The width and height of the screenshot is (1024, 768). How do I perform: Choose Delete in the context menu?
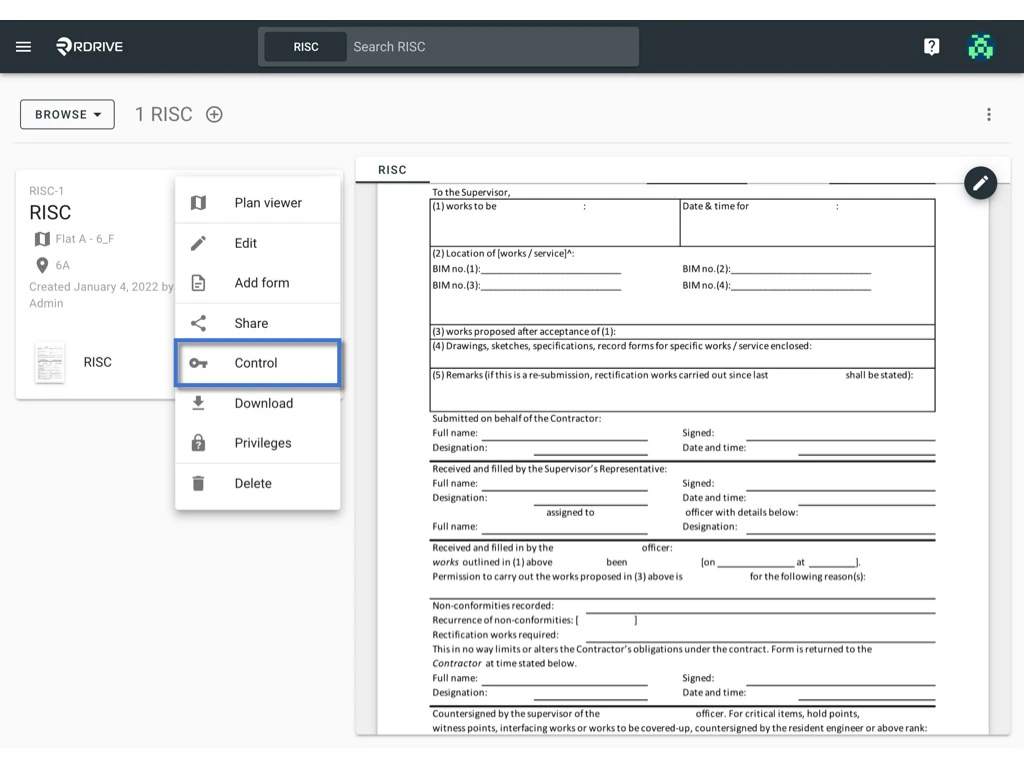(x=257, y=483)
